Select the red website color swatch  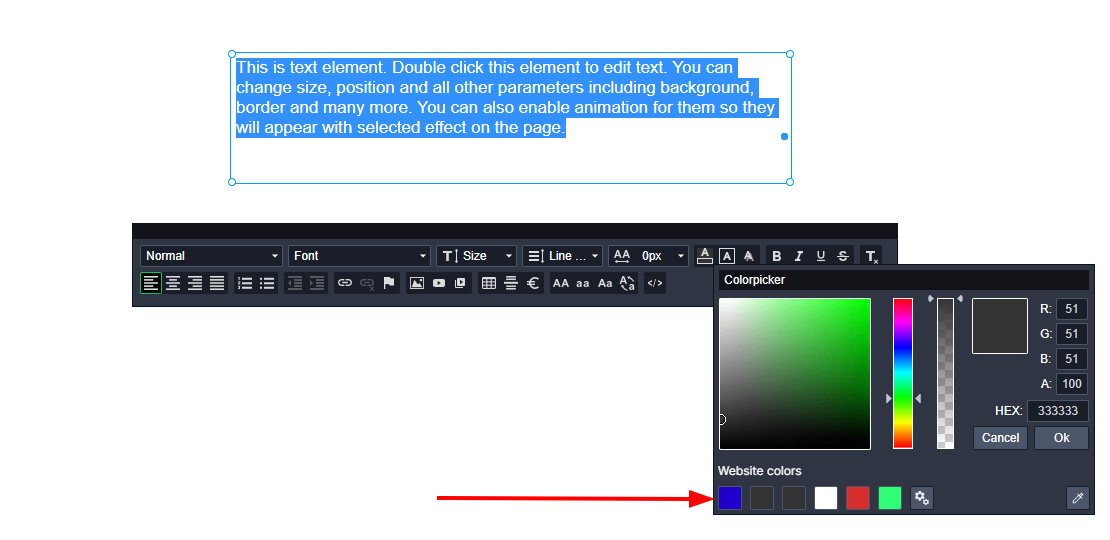(858, 498)
